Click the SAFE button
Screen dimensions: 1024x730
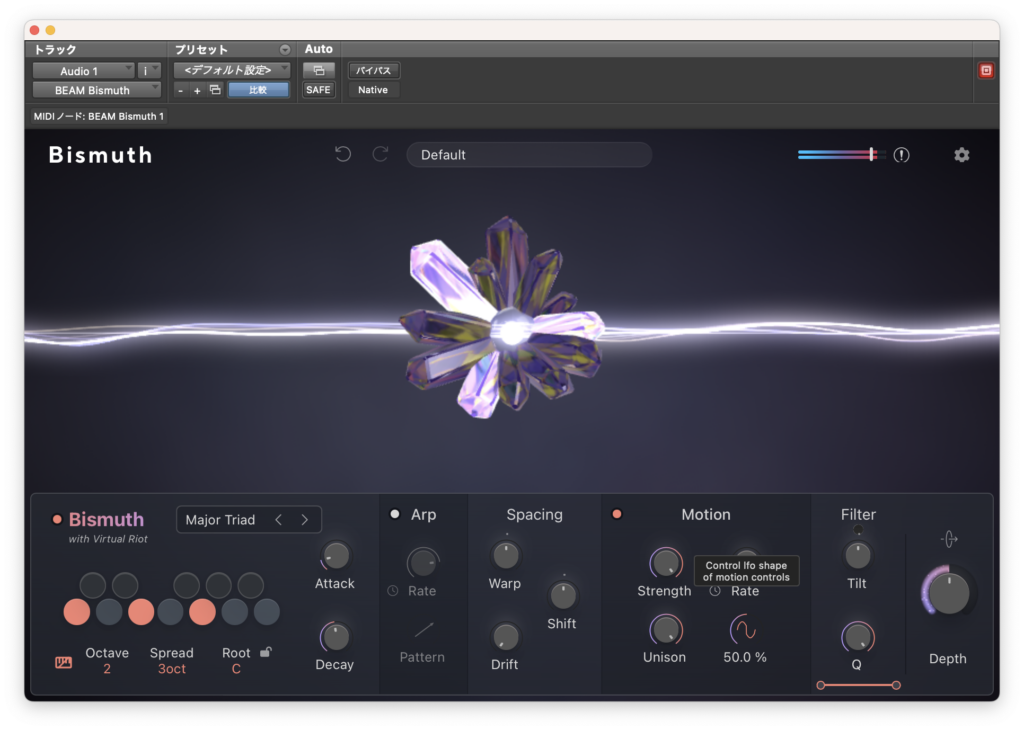tap(319, 90)
